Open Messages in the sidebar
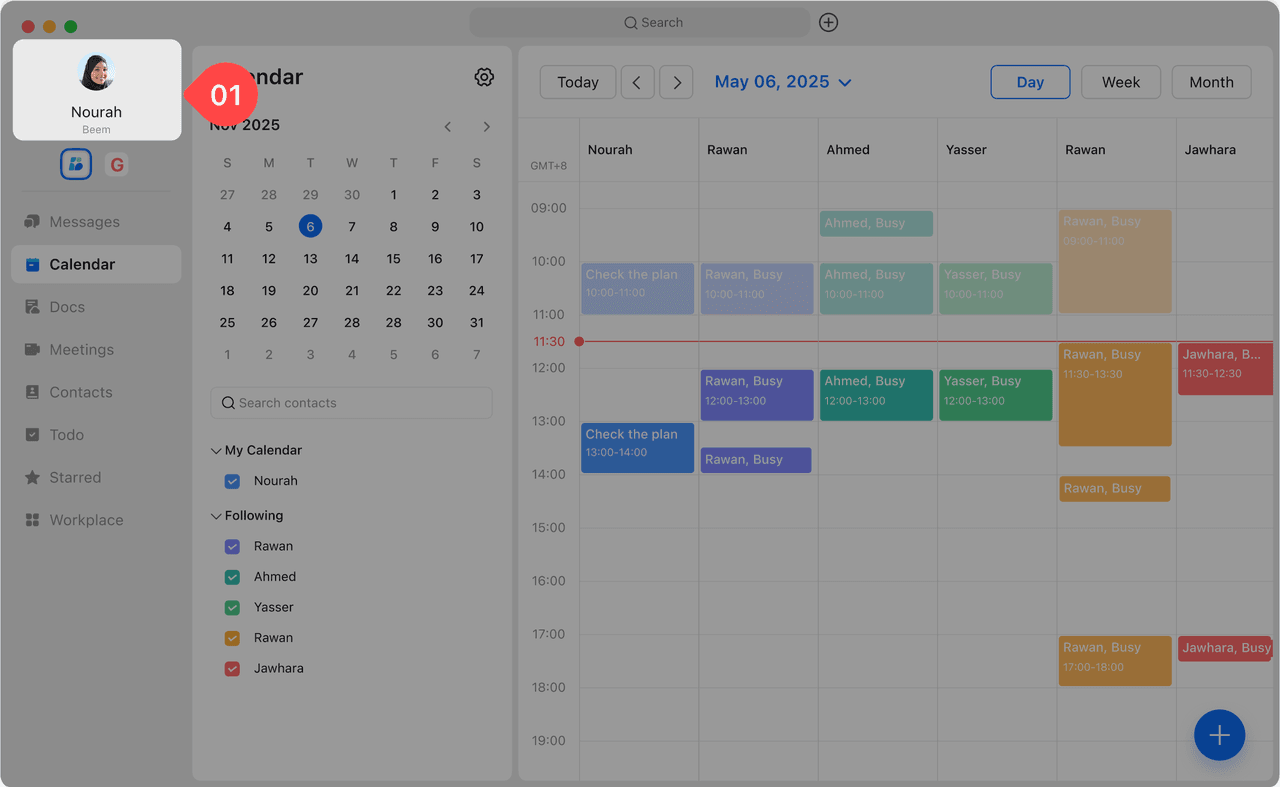This screenshot has height=787, width=1280. tap(84, 222)
